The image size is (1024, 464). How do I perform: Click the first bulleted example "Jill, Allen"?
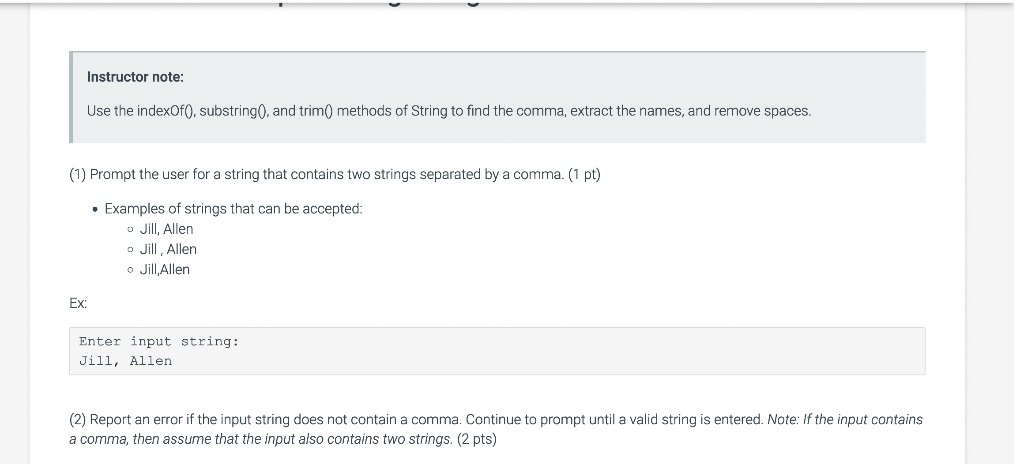point(166,229)
